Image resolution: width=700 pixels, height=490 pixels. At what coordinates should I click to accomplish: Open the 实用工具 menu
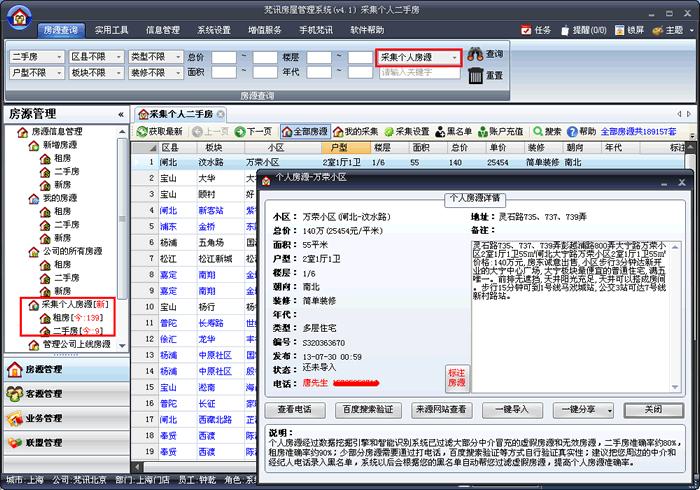click(x=112, y=30)
